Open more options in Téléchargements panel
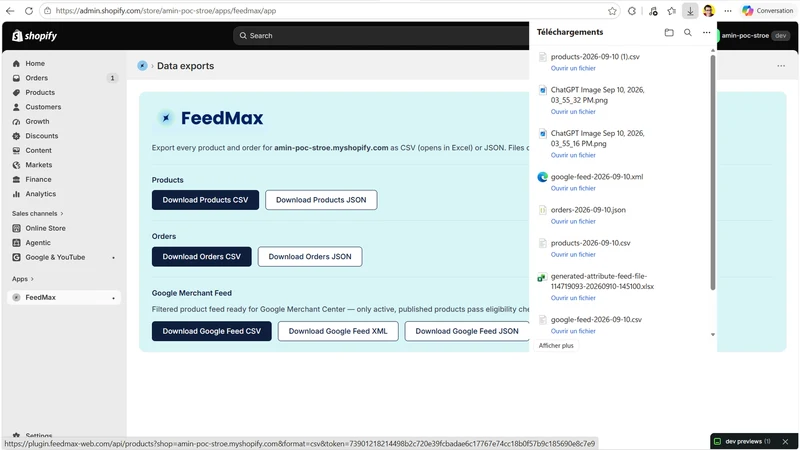This screenshot has width=800, height=450. coord(707,32)
